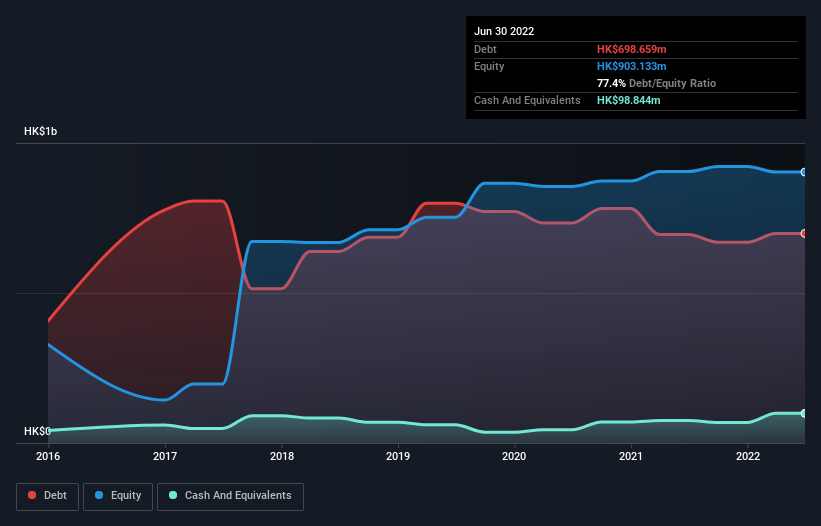Select the 2020 axis label

point(514,456)
